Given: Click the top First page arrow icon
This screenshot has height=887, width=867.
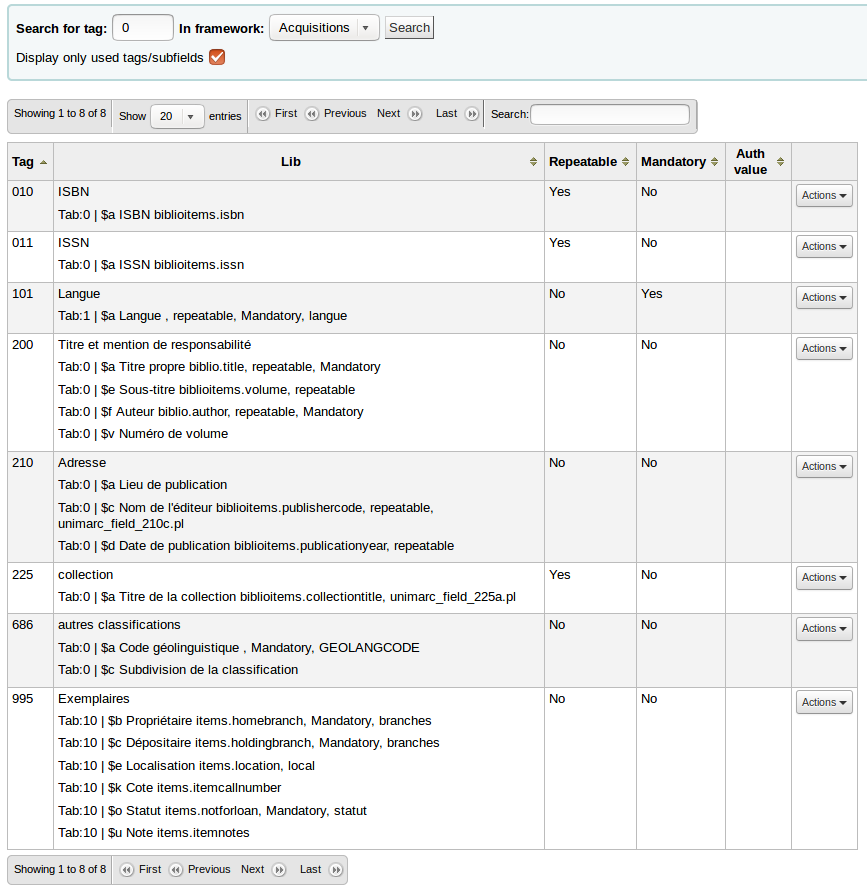Looking at the screenshot, I should [263, 114].
